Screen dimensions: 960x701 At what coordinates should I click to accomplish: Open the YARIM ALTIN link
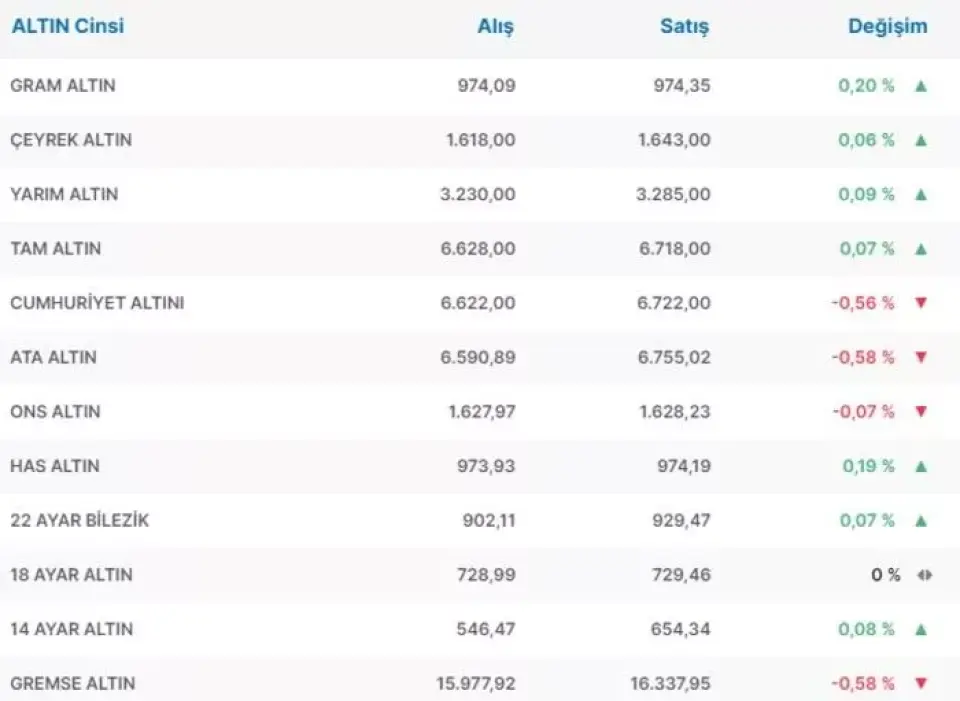(64, 194)
